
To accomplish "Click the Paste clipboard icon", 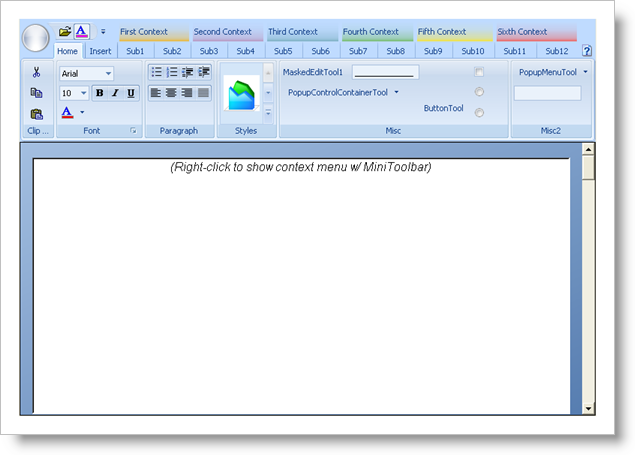I will coord(36,114).
